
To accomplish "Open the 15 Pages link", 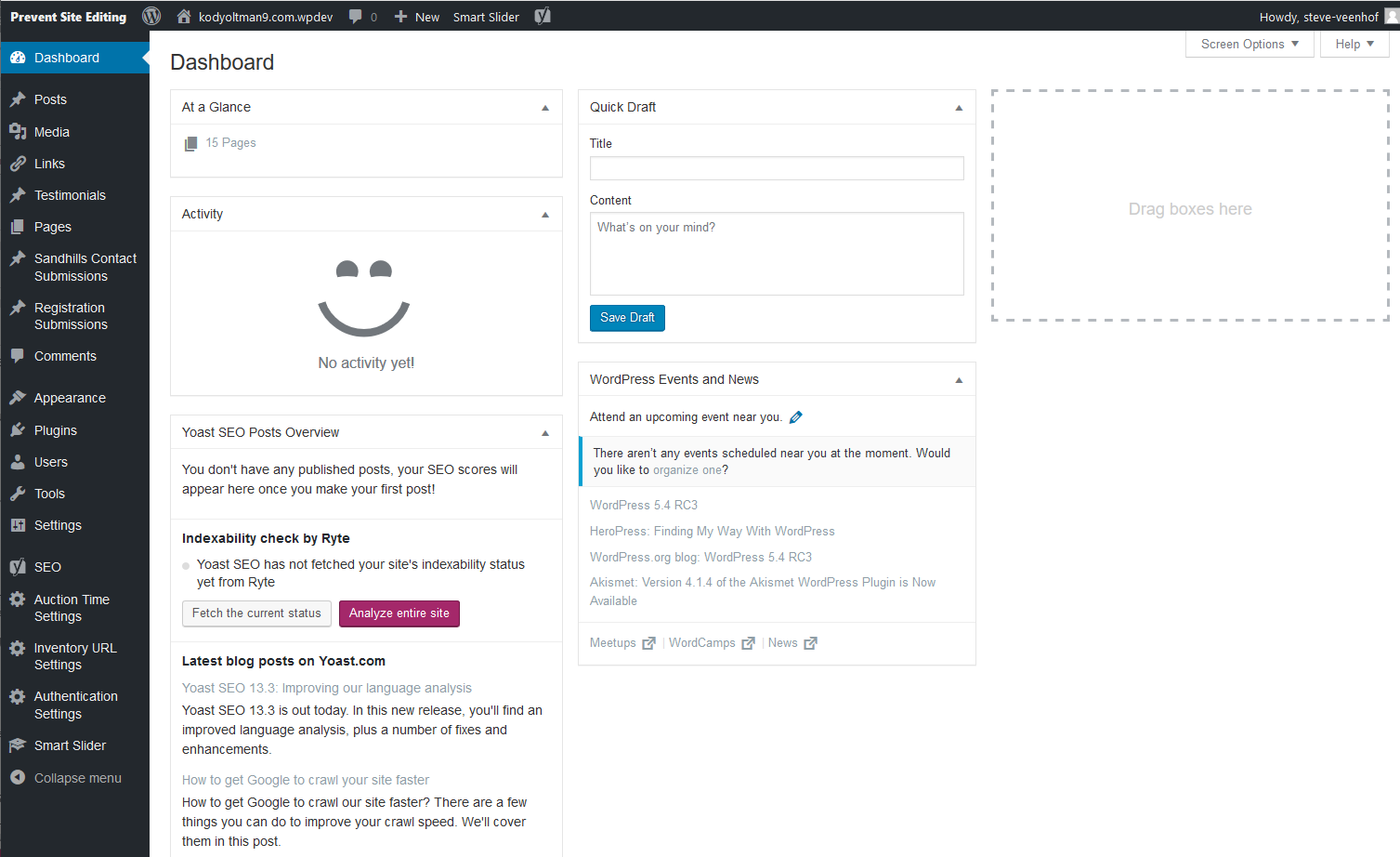I will coord(230,142).
